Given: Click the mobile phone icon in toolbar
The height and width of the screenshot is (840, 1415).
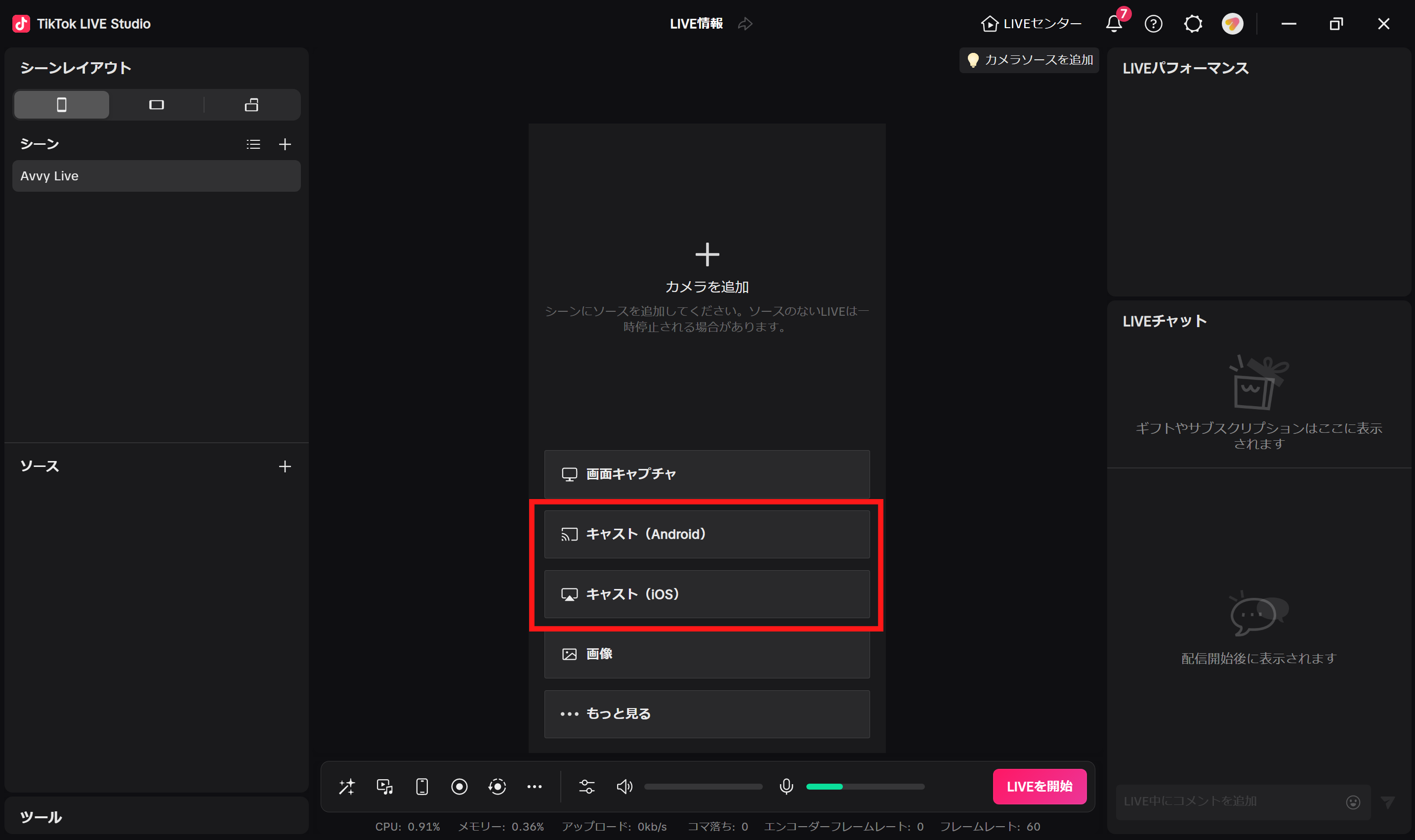Looking at the screenshot, I should pyautogui.click(x=421, y=787).
